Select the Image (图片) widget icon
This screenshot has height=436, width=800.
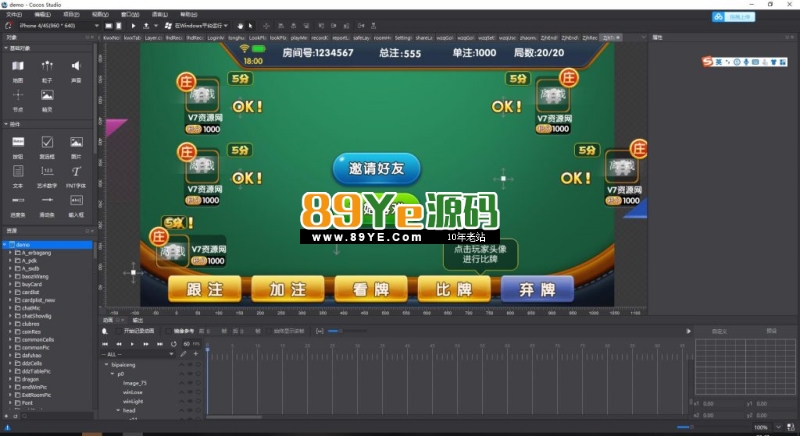point(76,142)
